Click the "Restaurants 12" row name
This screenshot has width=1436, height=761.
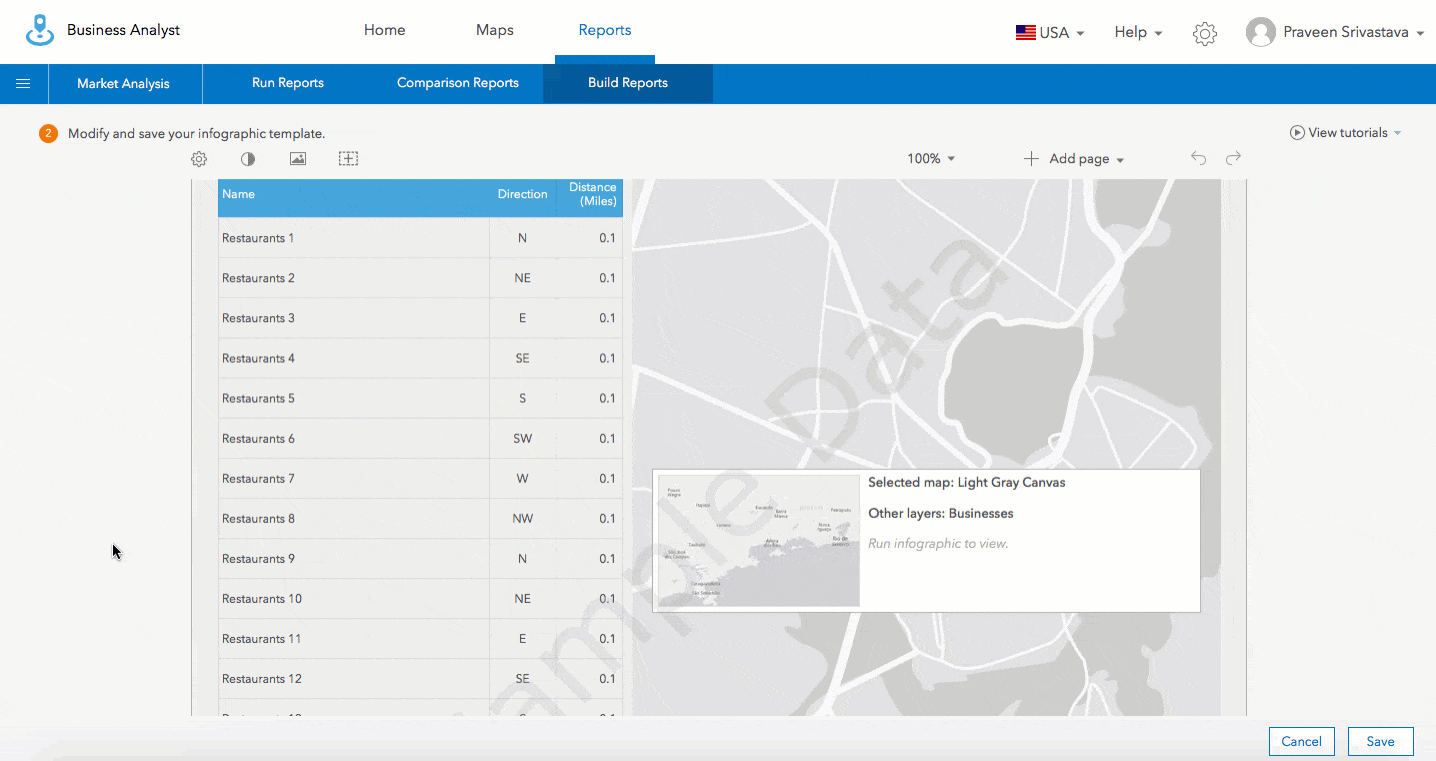click(x=262, y=678)
